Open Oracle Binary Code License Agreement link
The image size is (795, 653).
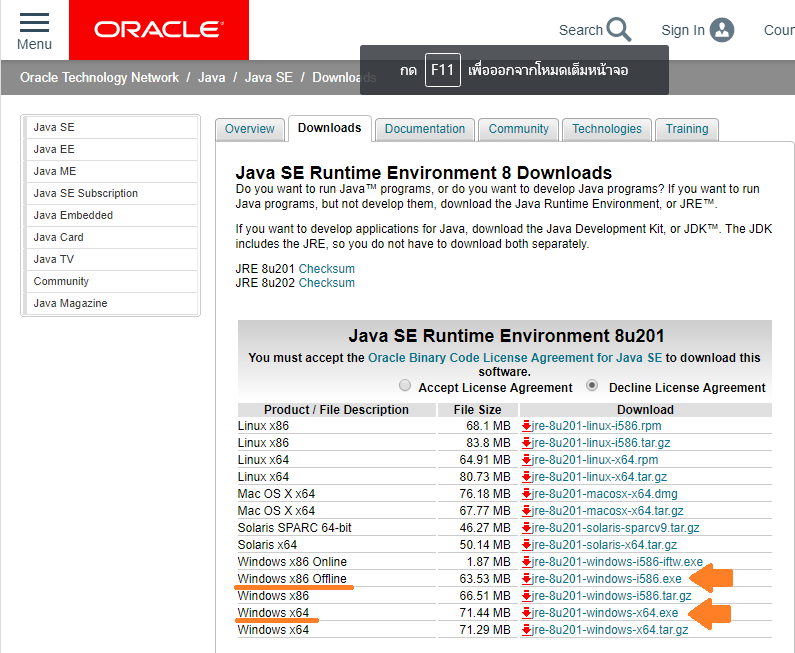pyautogui.click(x=515, y=357)
